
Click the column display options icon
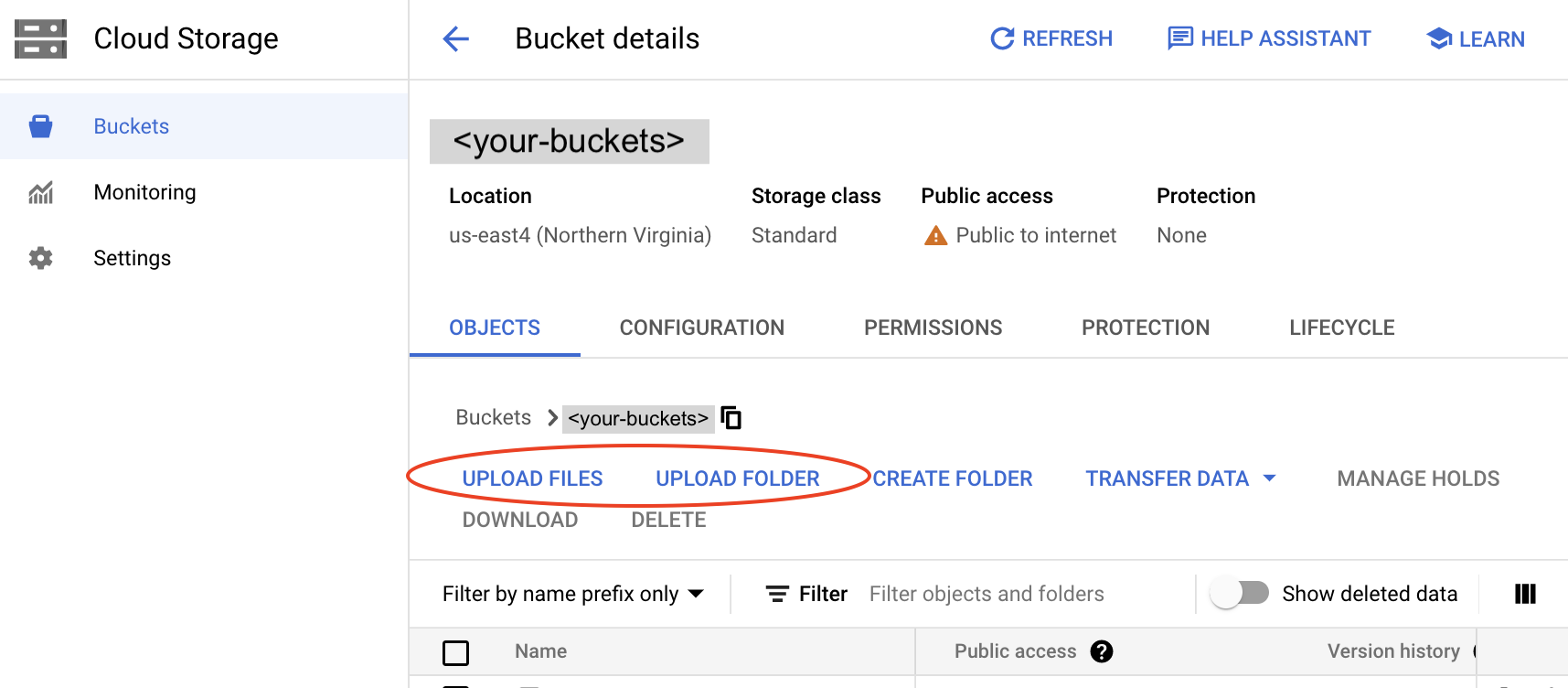pyautogui.click(x=1525, y=594)
